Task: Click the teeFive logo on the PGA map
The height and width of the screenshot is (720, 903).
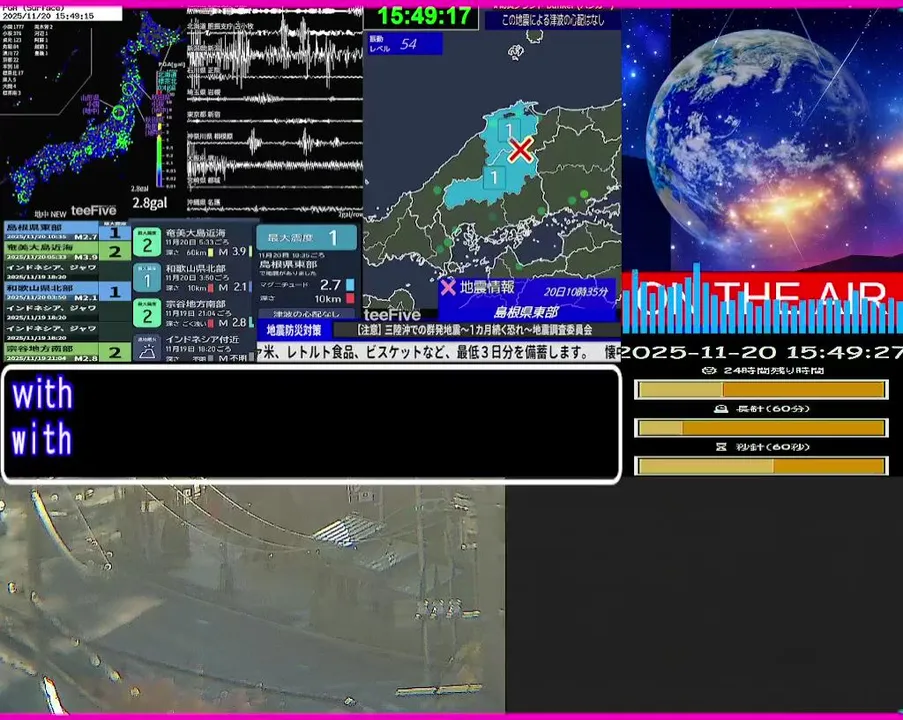Action: click(93, 211)
